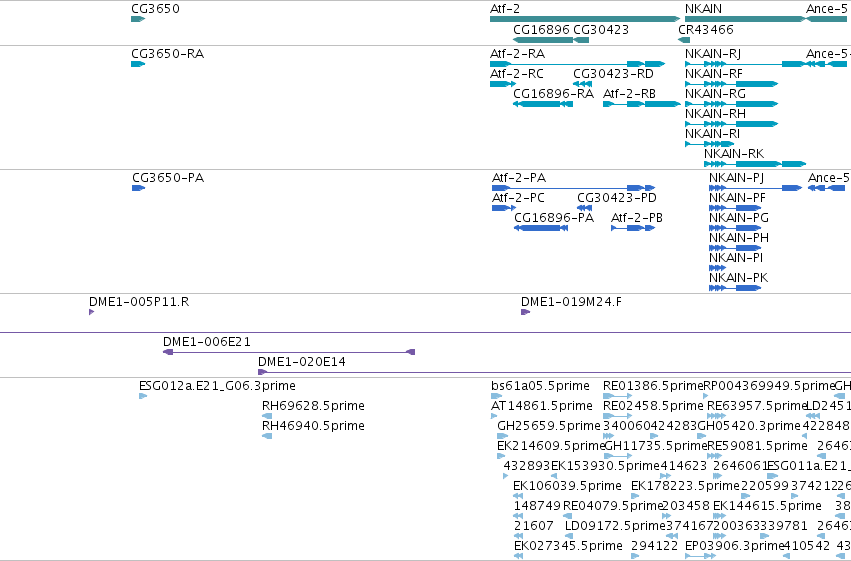The width and height of the screenshot is (851, 561).
Task: Select the NKAIN-PJ protein feature
Action: click(755, 188)
